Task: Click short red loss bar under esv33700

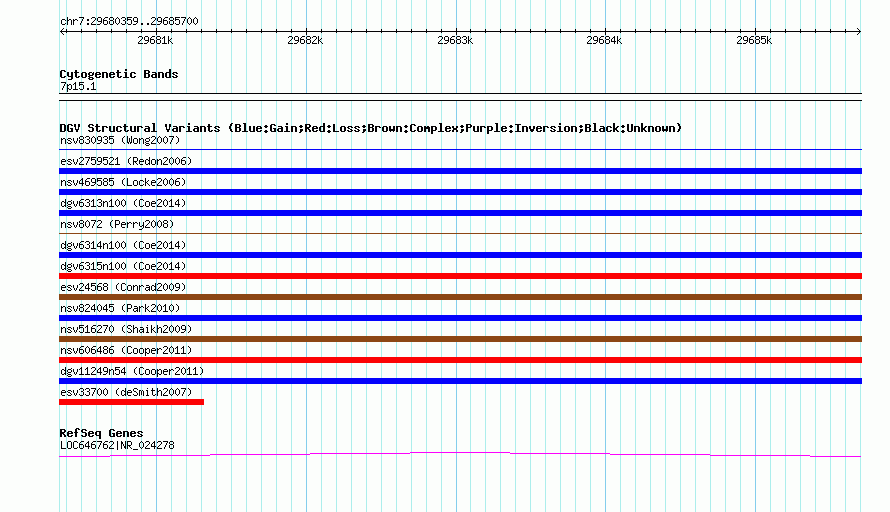Action: (x=132, y=402)
